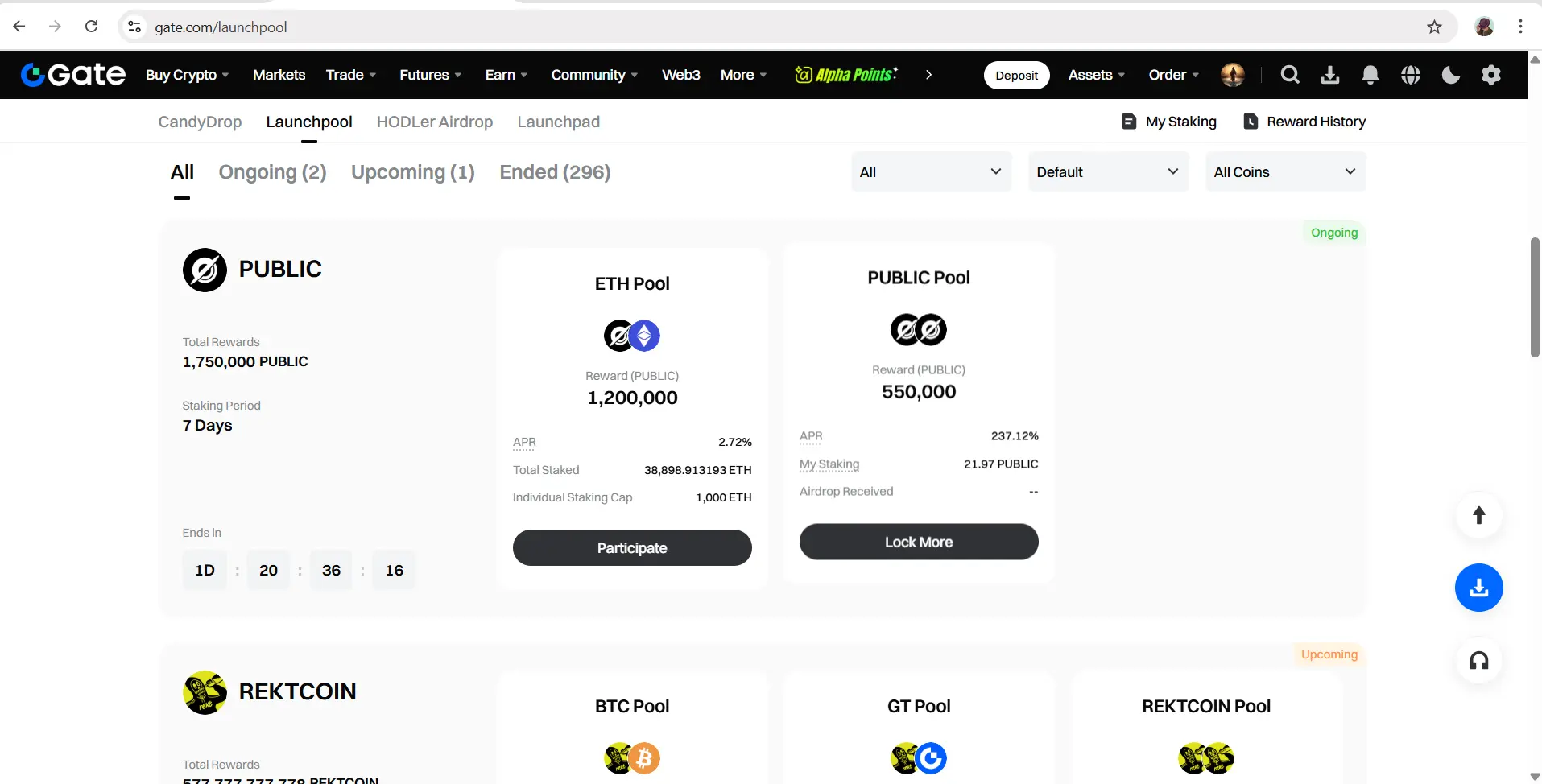Click the right arrow next to Alpha Points

928,75
